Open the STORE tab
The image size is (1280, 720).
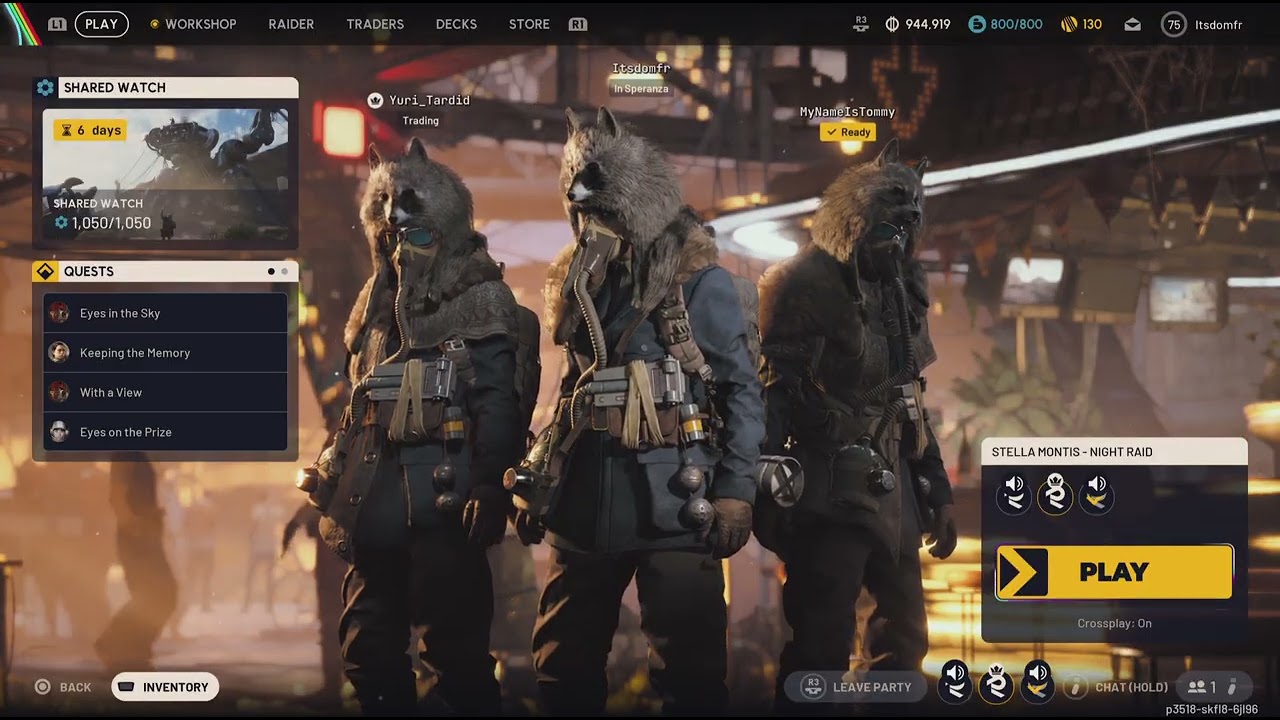coord(529,24)
